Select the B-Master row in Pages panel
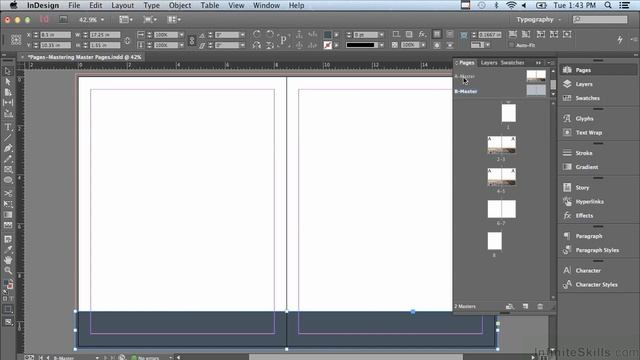The height and width of the screenshot is (360, 640). pyautogui.click(x=500, y=91)
